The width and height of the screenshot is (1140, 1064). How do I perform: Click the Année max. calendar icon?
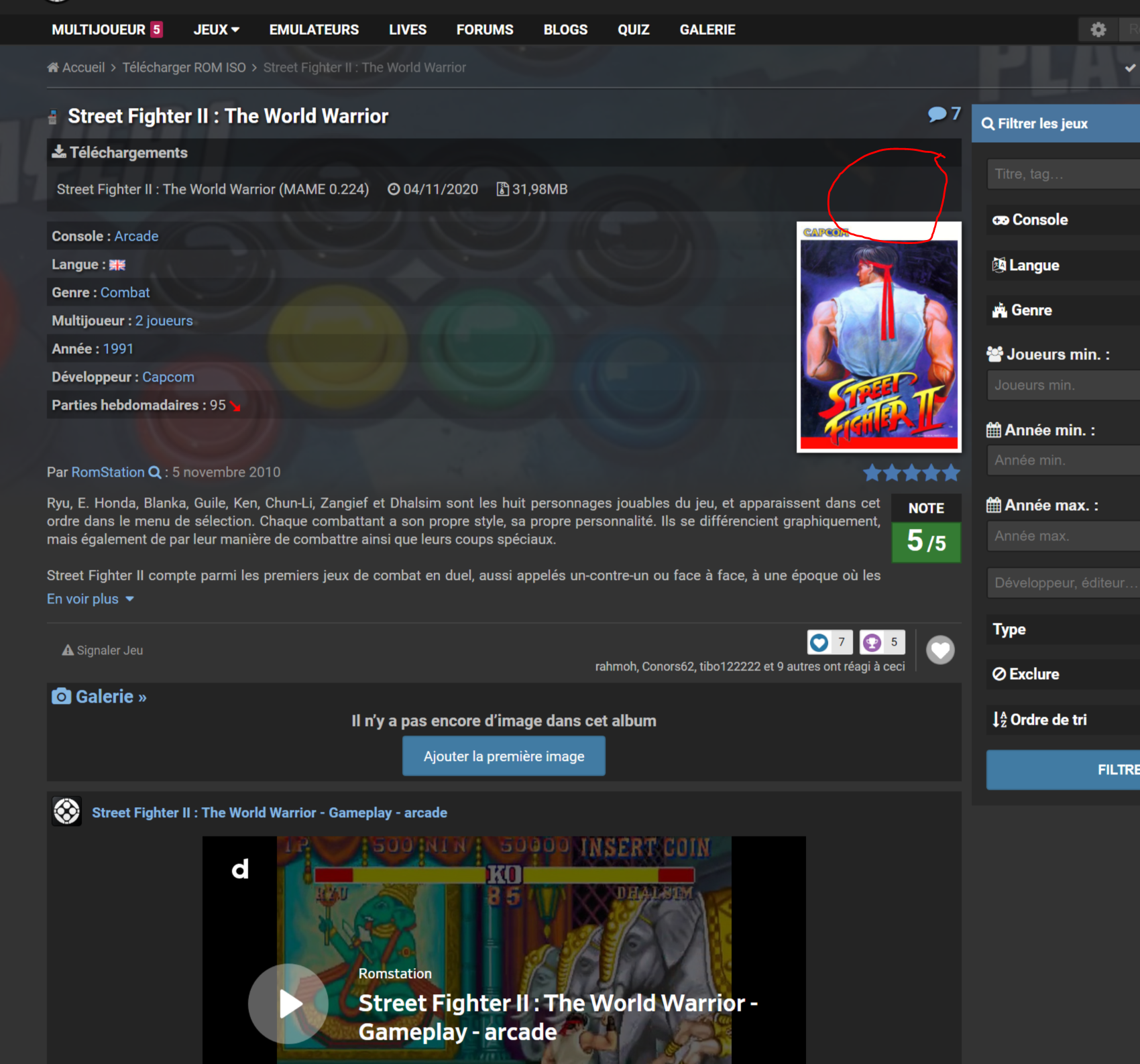pos(994,505)
